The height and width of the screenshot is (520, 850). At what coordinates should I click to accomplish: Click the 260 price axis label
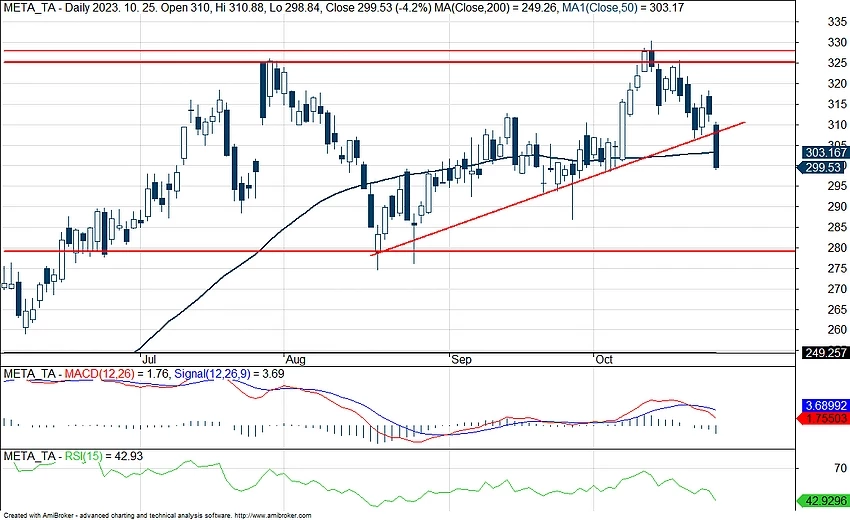click(x=837, y=330)
